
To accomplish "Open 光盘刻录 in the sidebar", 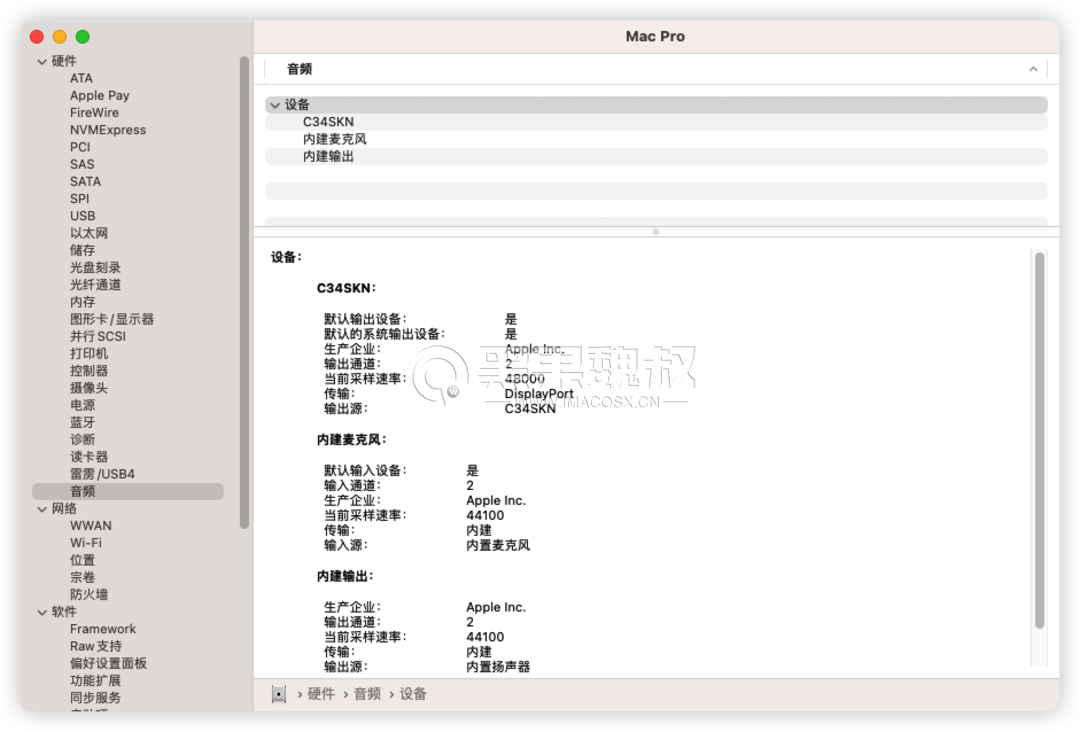I will pos(95,268).
